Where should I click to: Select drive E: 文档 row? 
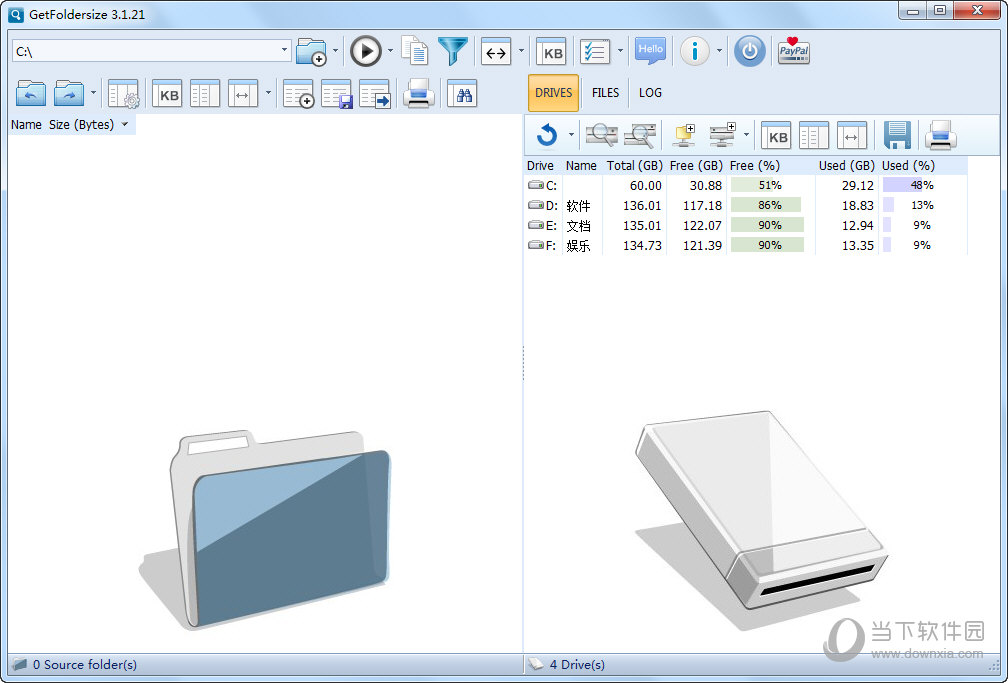coord(746,225)
